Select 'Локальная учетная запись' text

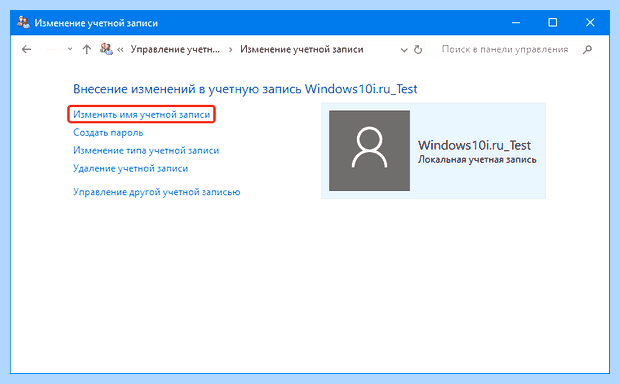tap(477, 160)
